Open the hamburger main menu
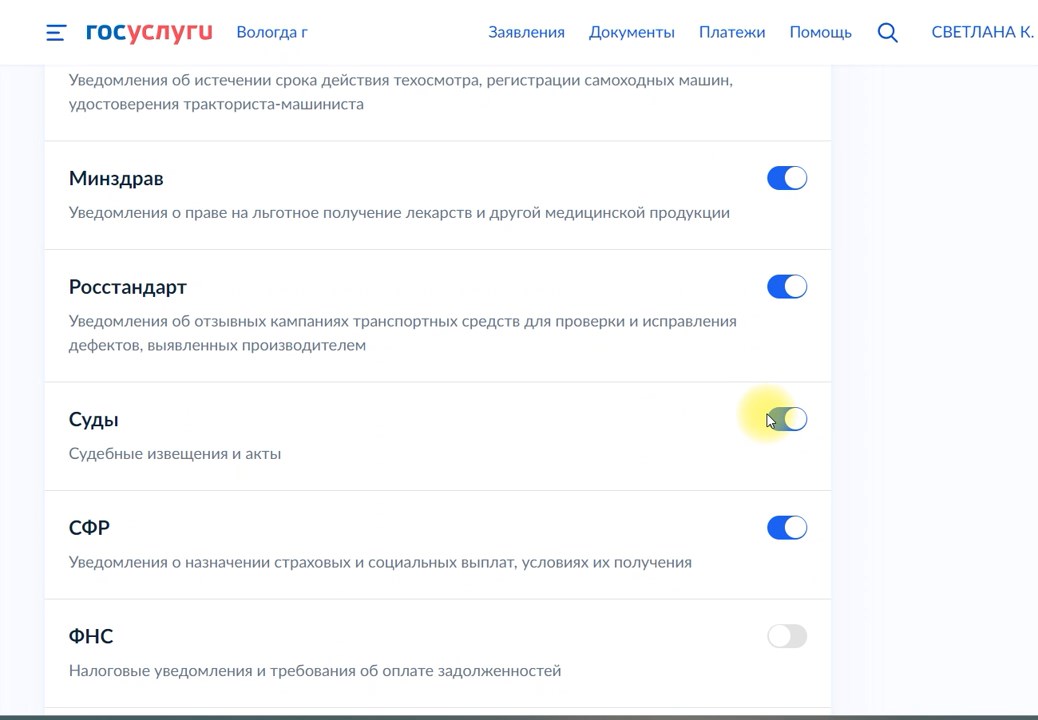This screenshot has height=720, width=1038. click(56, 33)
